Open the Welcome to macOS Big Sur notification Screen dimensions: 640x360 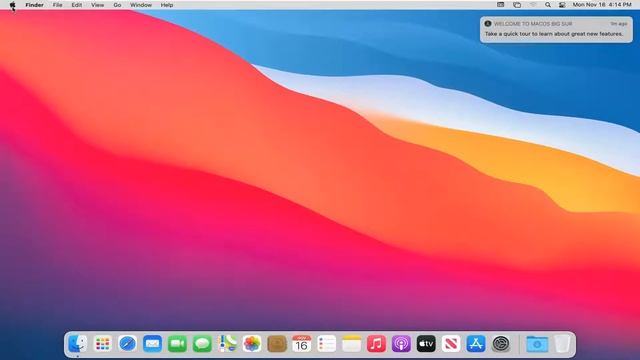pyautogui.click(x=556, y=29)
